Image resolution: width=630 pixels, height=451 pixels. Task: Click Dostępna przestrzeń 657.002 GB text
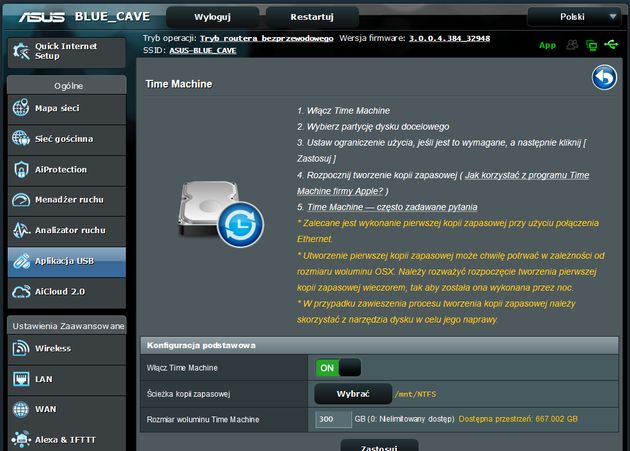coord(518,419)
